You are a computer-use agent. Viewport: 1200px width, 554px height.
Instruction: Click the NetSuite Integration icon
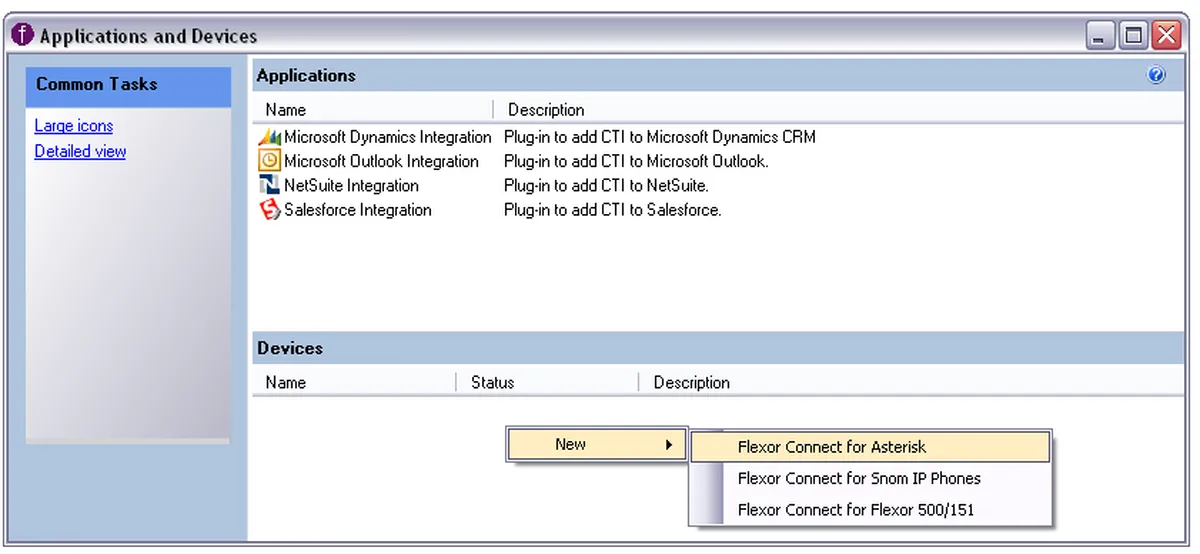(270, 185)
